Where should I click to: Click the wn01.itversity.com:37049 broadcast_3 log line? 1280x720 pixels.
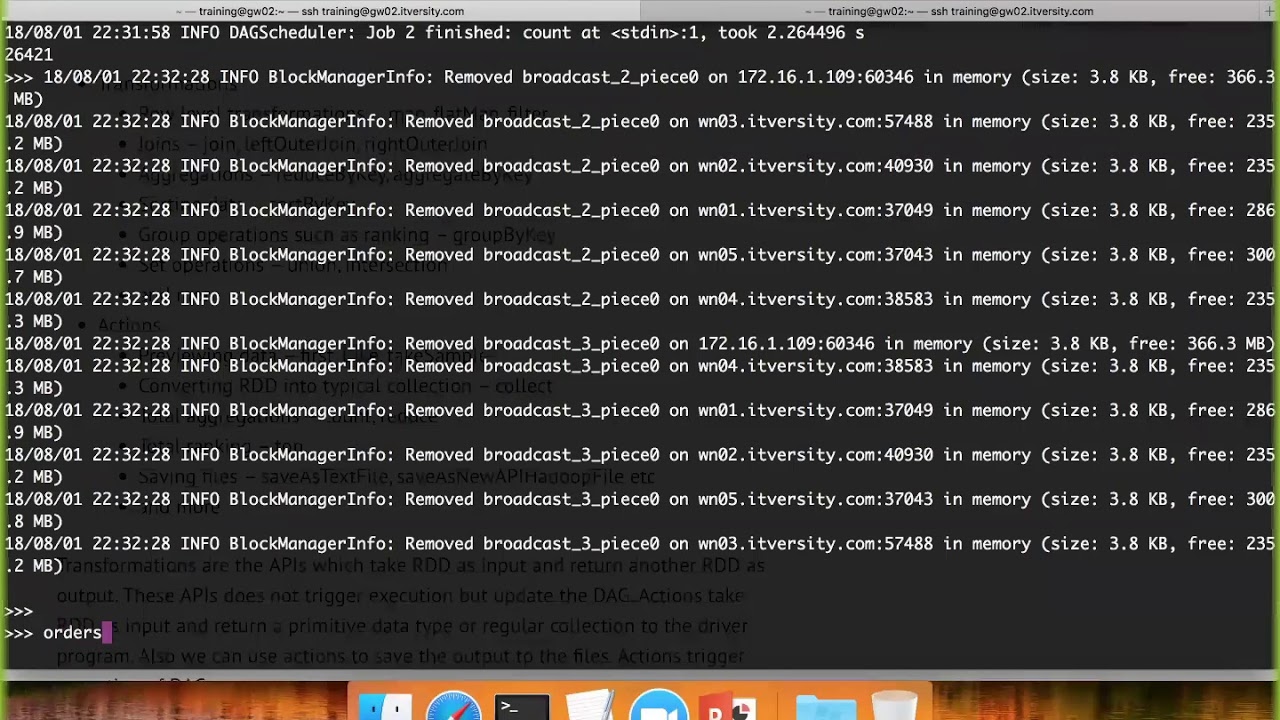(640, 421)
